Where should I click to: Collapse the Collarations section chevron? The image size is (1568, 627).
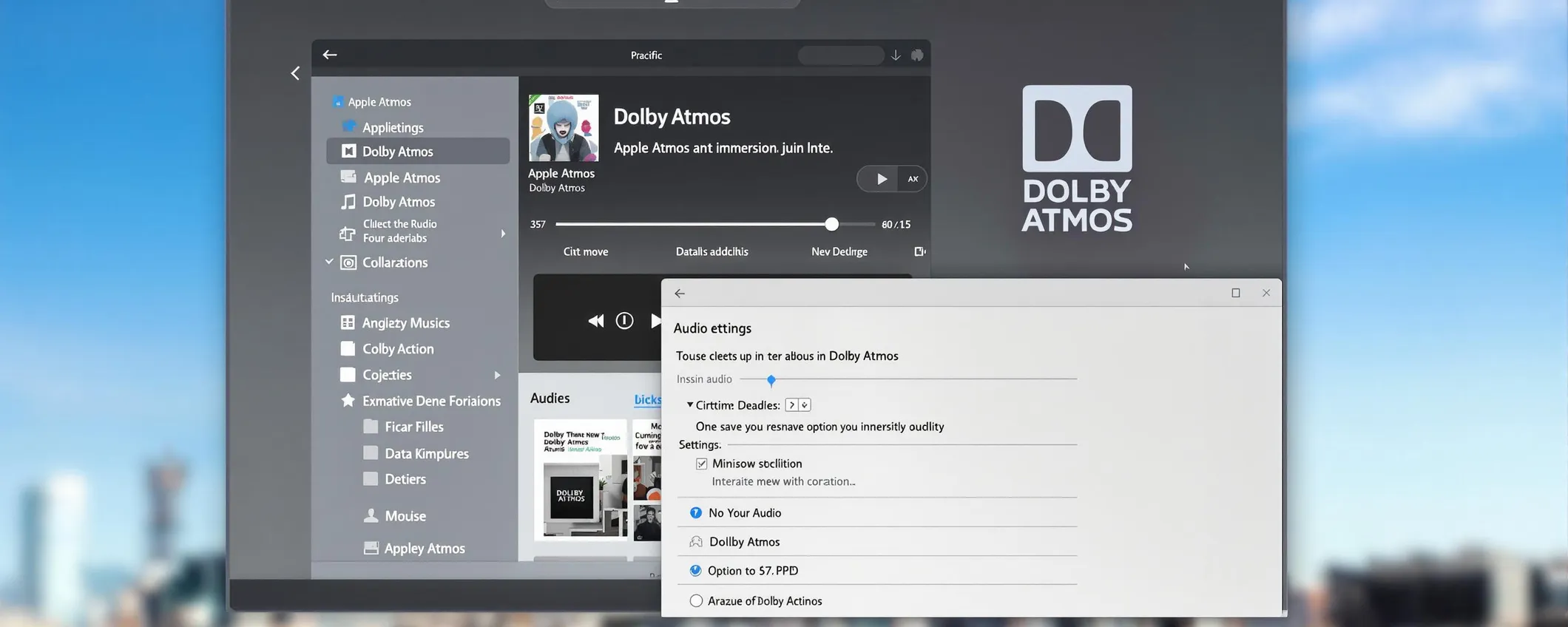[329, 262]
